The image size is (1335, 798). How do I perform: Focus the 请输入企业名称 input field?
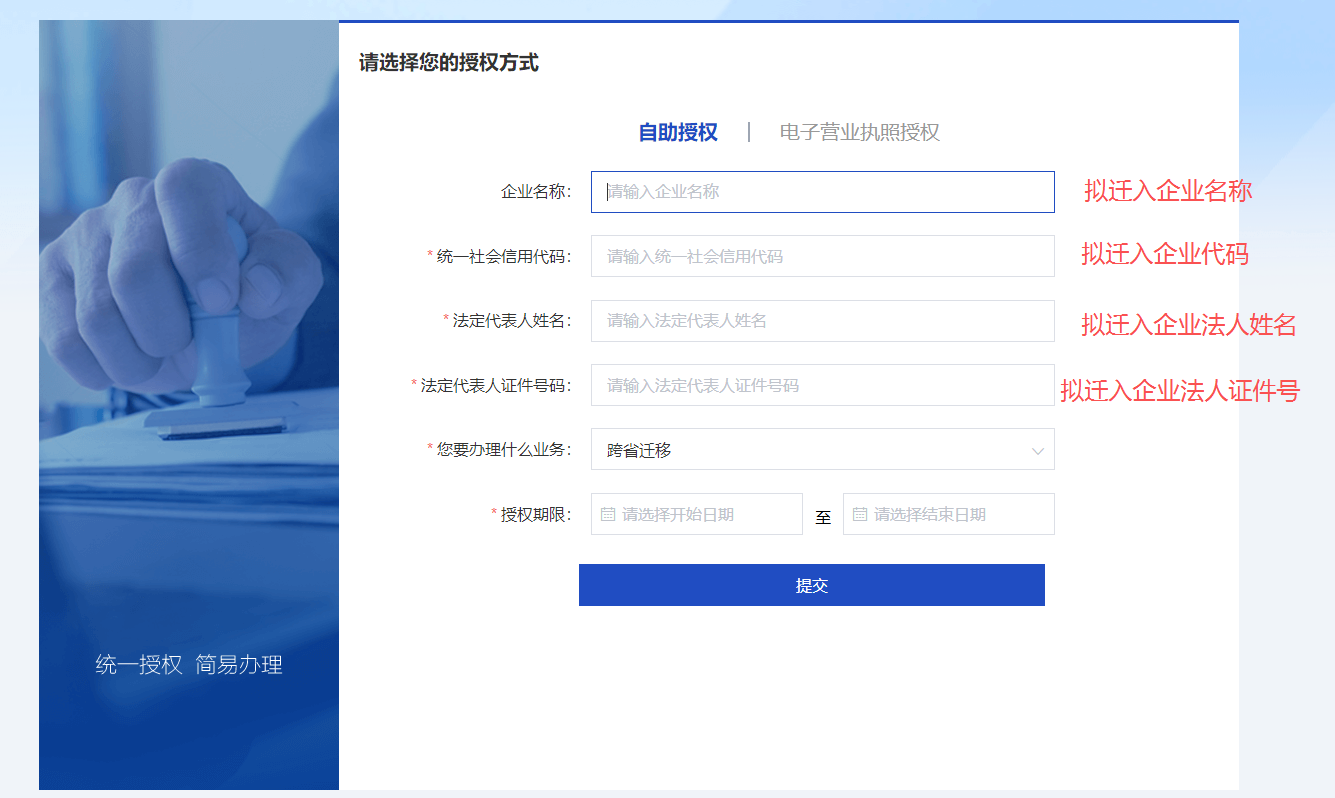(x=822, y=192)
